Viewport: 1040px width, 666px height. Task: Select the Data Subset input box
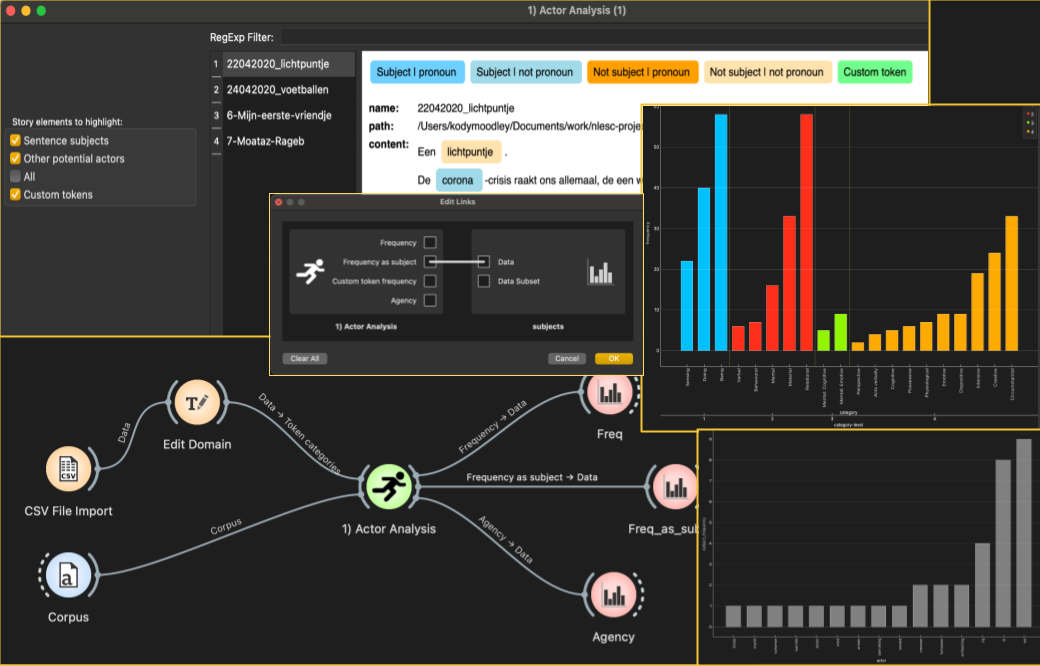pos(484,281)
